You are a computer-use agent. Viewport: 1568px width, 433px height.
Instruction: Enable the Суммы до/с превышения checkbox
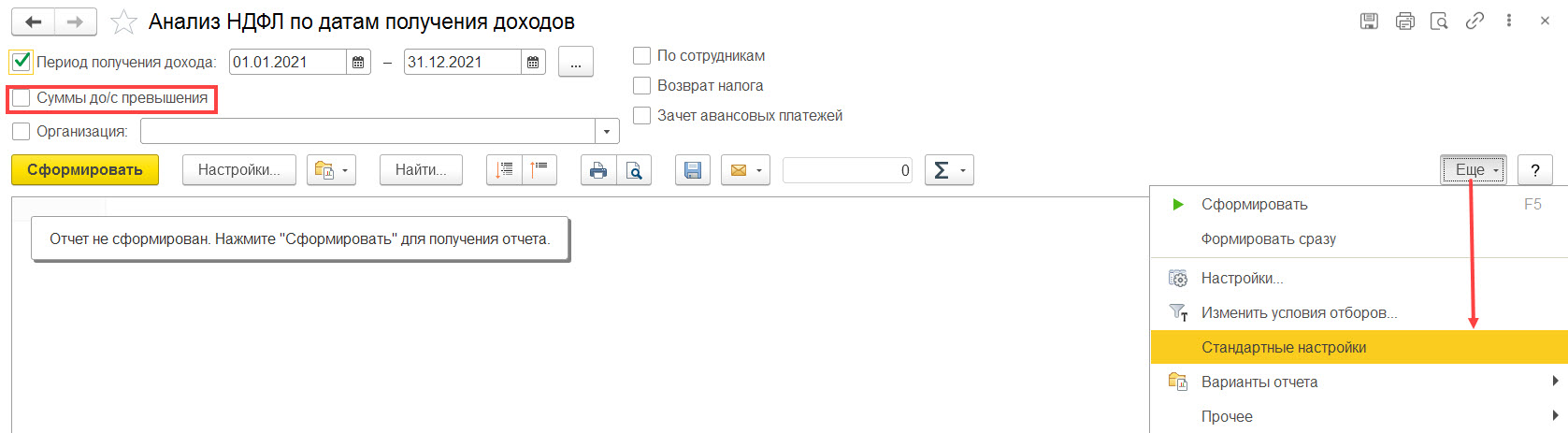[22, 98]
